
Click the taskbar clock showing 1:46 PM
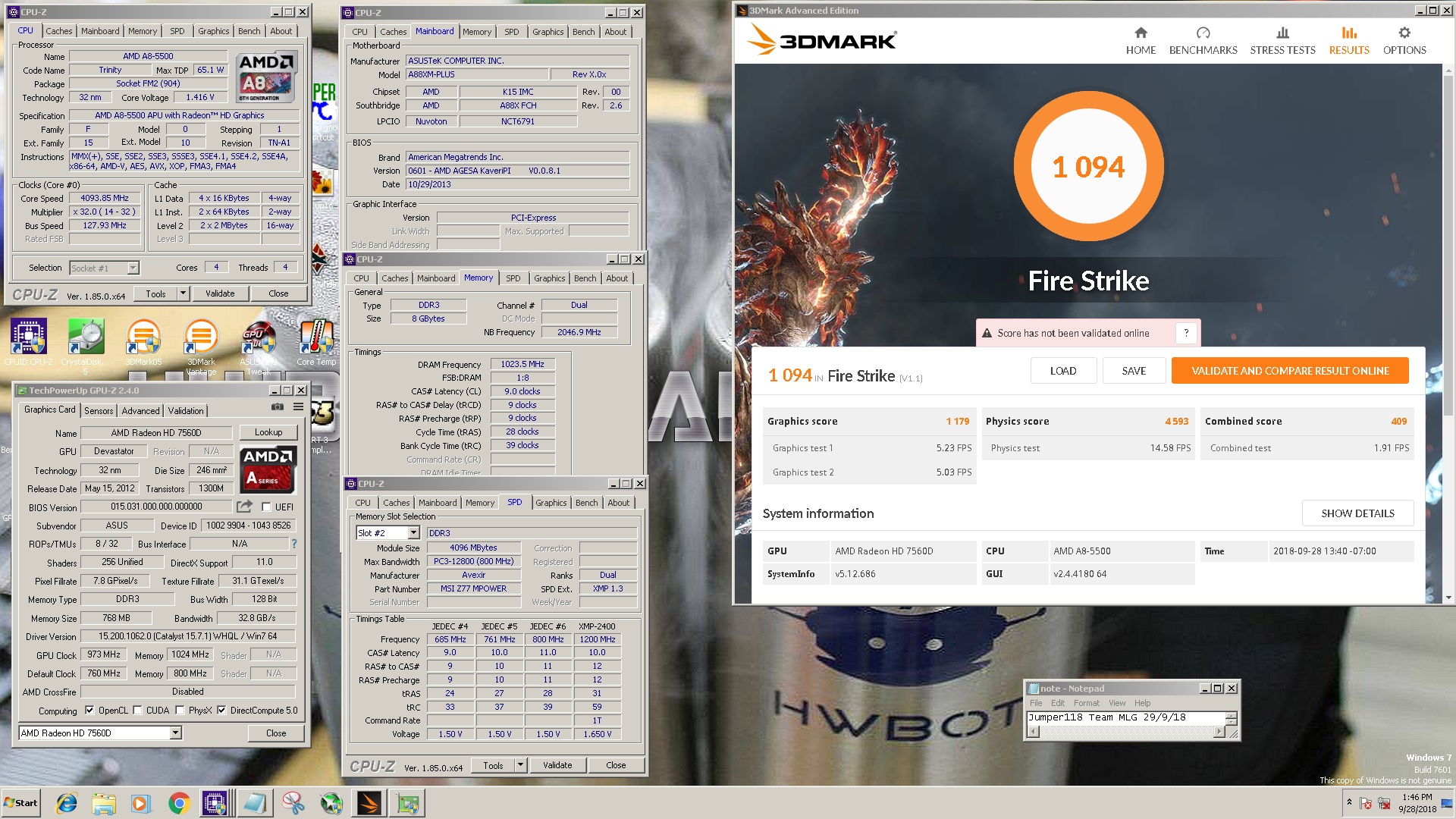(1417, 803)
